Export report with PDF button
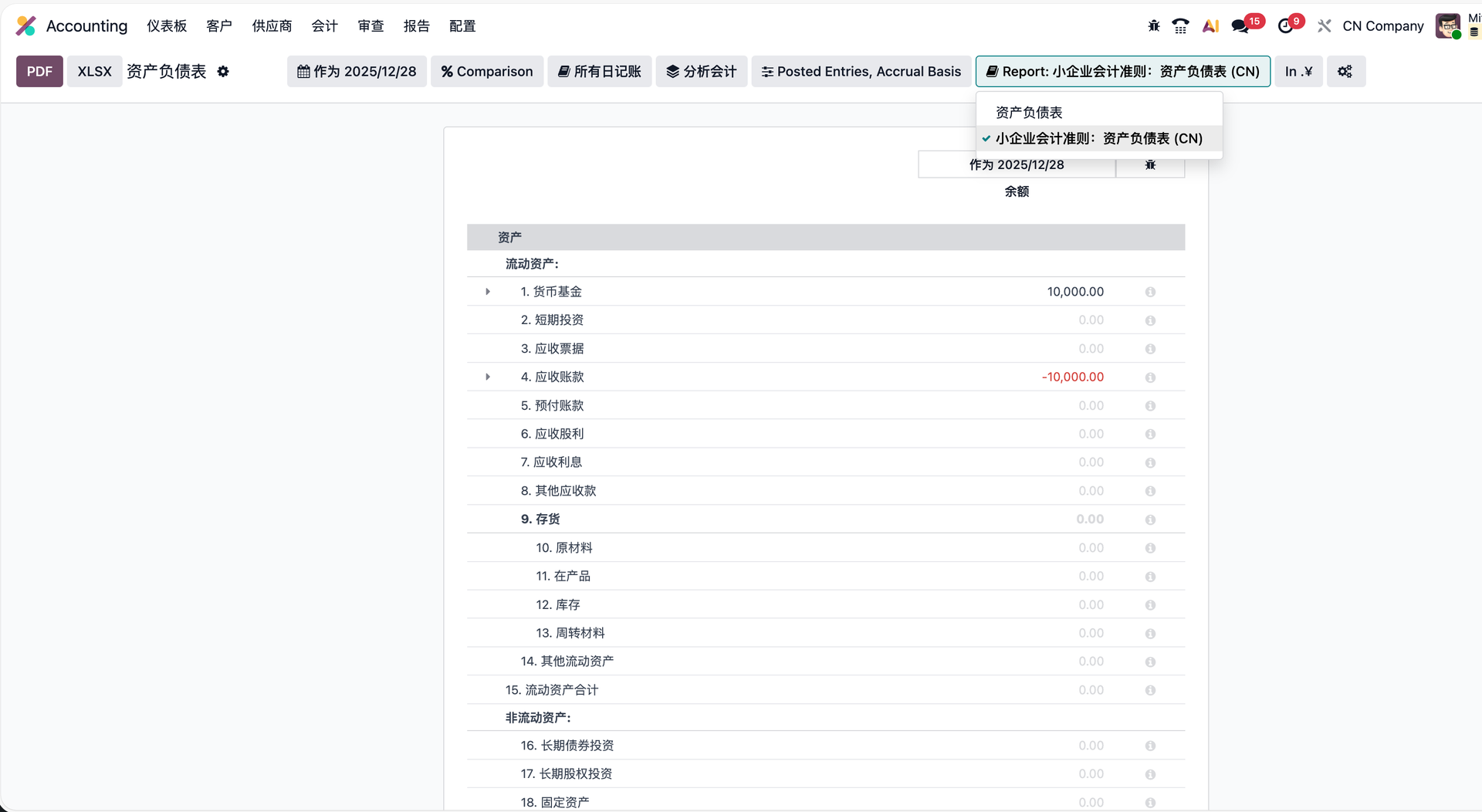This screenshot has width=1482, height=812. tap(39, 72)
